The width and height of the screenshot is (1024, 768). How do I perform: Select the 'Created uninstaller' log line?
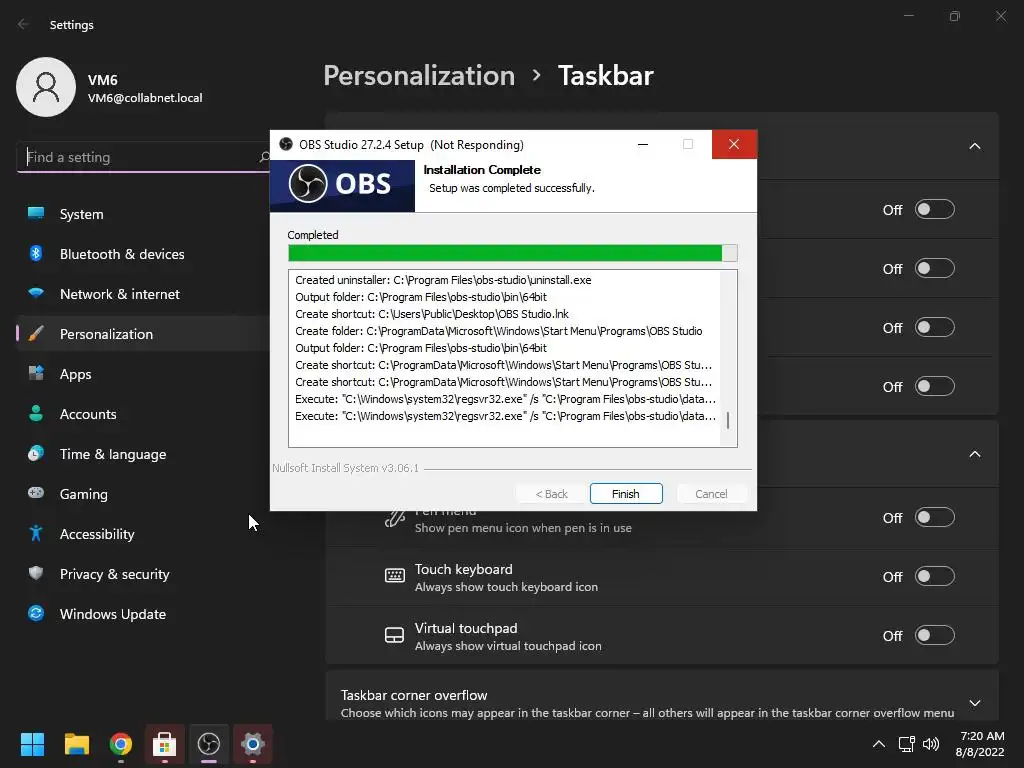[x=443, y=280]
